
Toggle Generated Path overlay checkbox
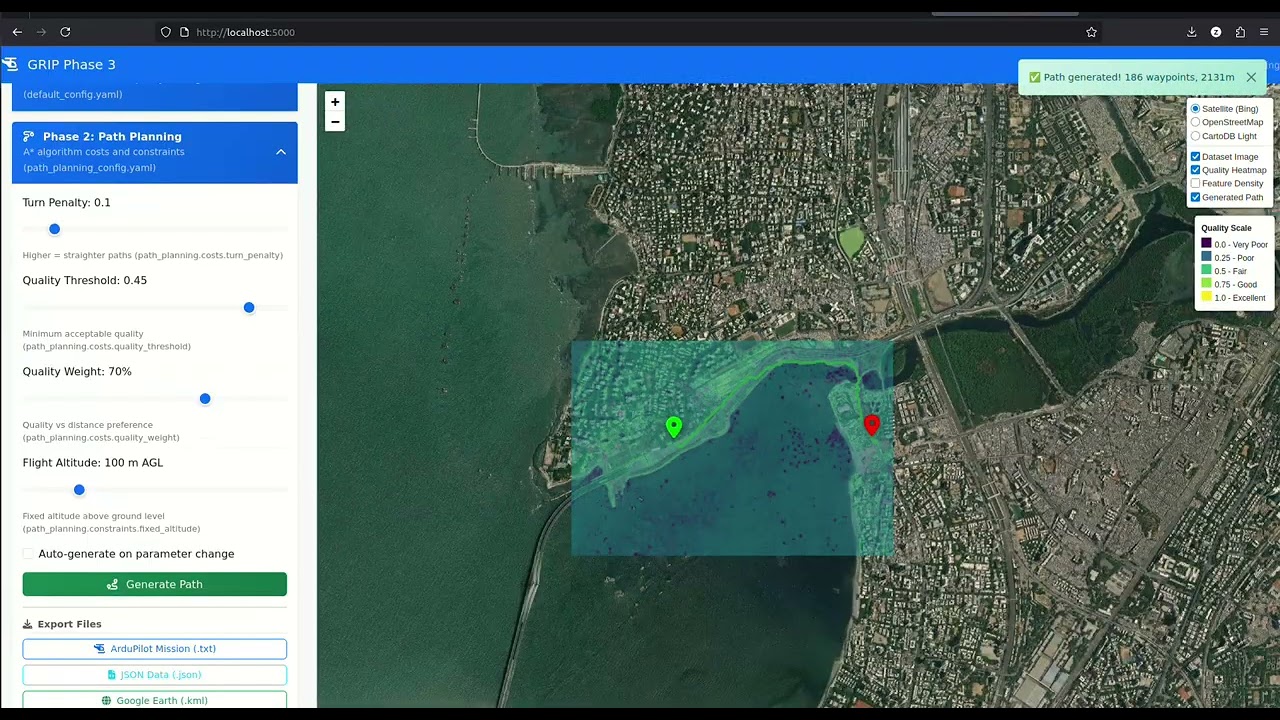click(x=1195, y=197)
